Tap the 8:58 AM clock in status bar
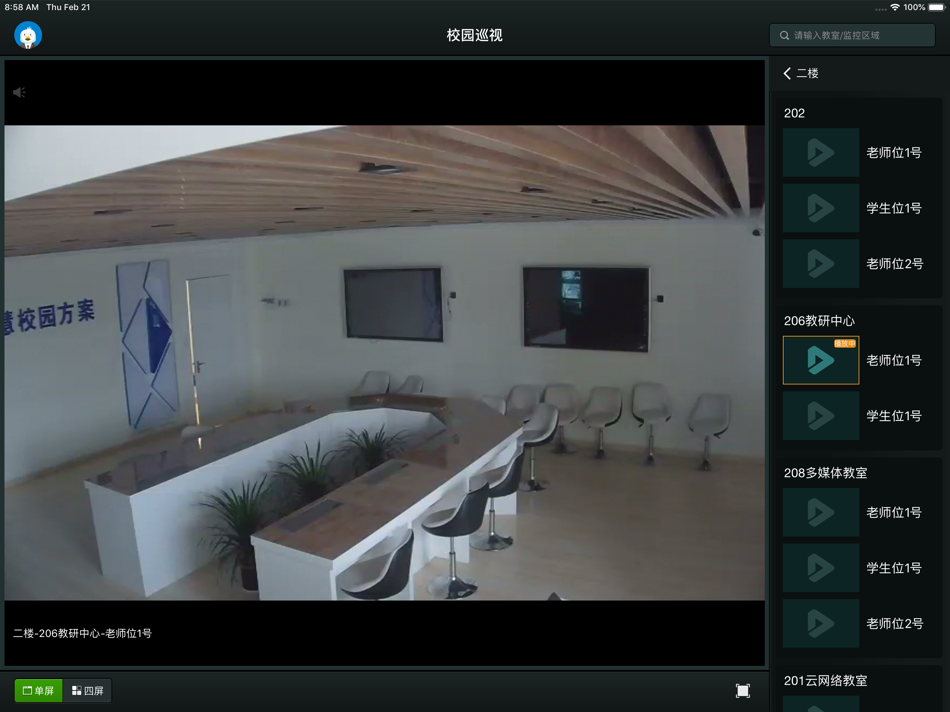 (x=21, y=7)
